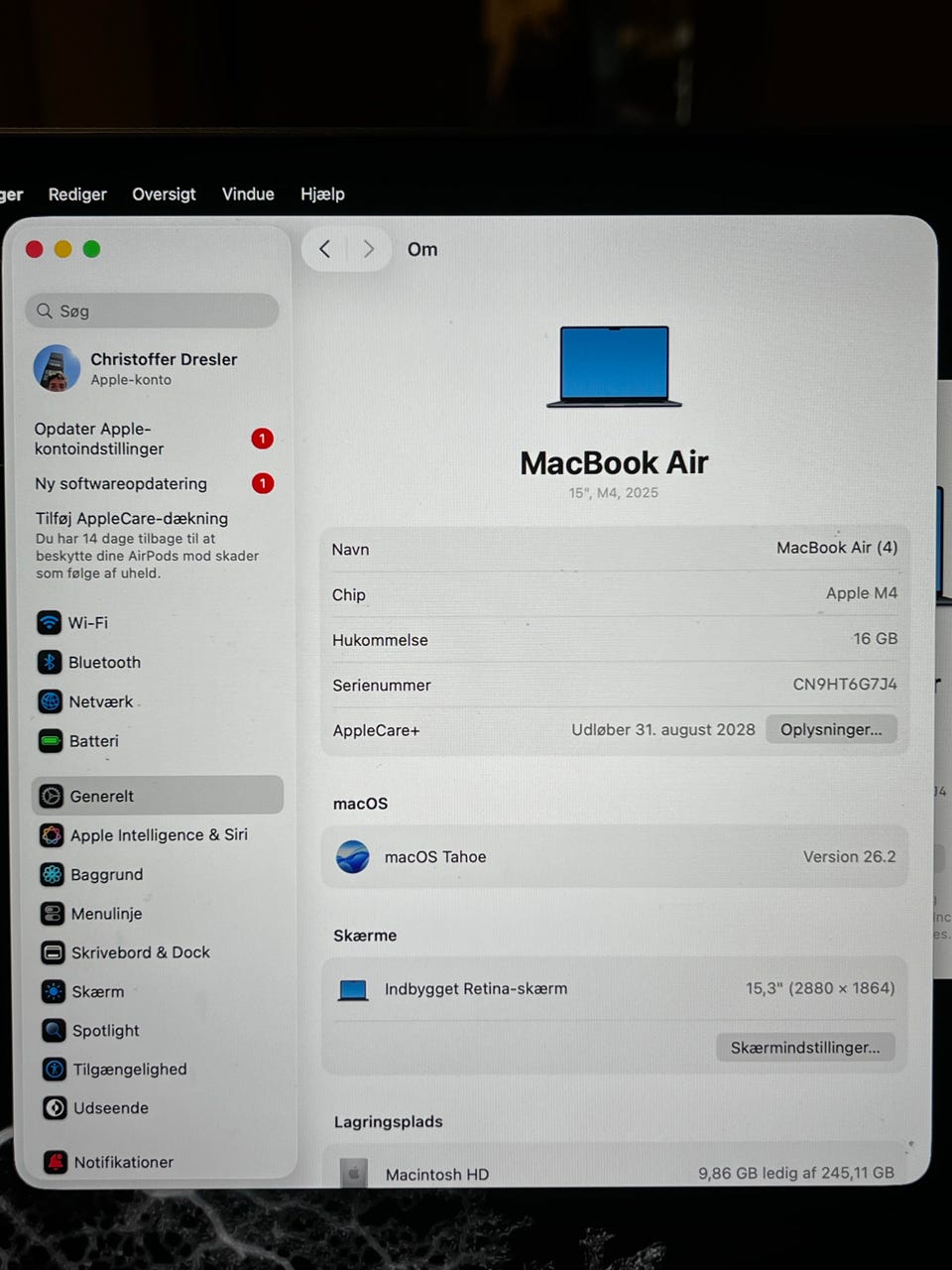Open Skærmindstillinger… button
952x1270 pixels.
coord(805,1047)
